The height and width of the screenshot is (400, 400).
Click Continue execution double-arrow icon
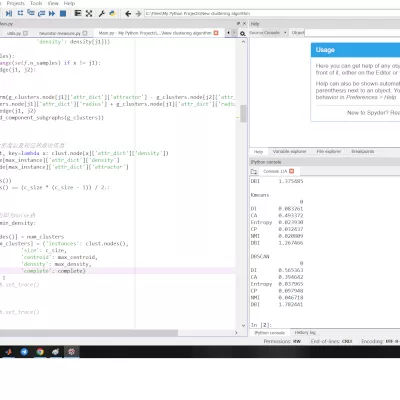point(52,13)
